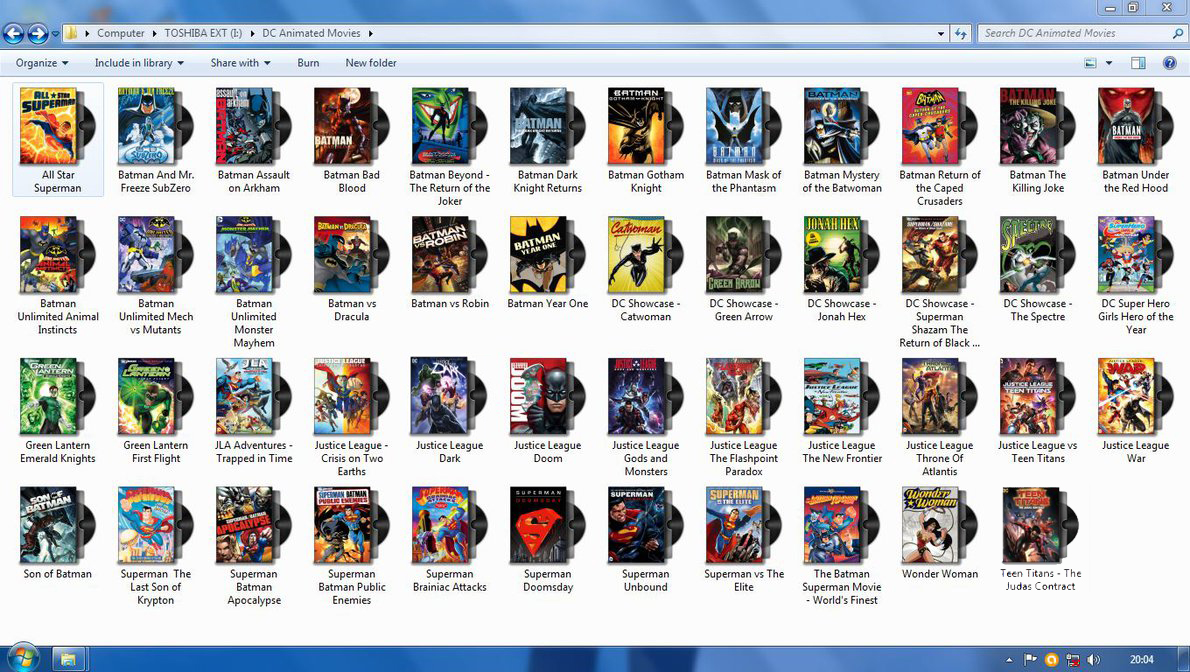Screen dimensions: 1190x672
Task: Open DC Showcase The Spectre folder icon
Action: pyautogui.click(x=1037, y=255)
